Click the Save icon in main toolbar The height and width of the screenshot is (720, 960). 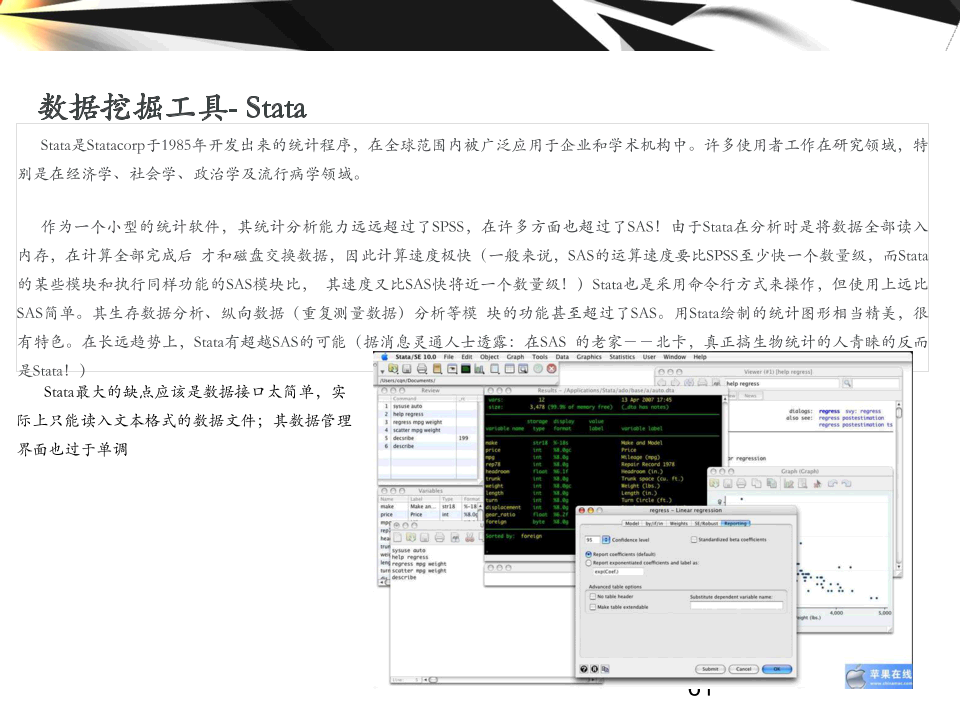(x=407, y=369)
